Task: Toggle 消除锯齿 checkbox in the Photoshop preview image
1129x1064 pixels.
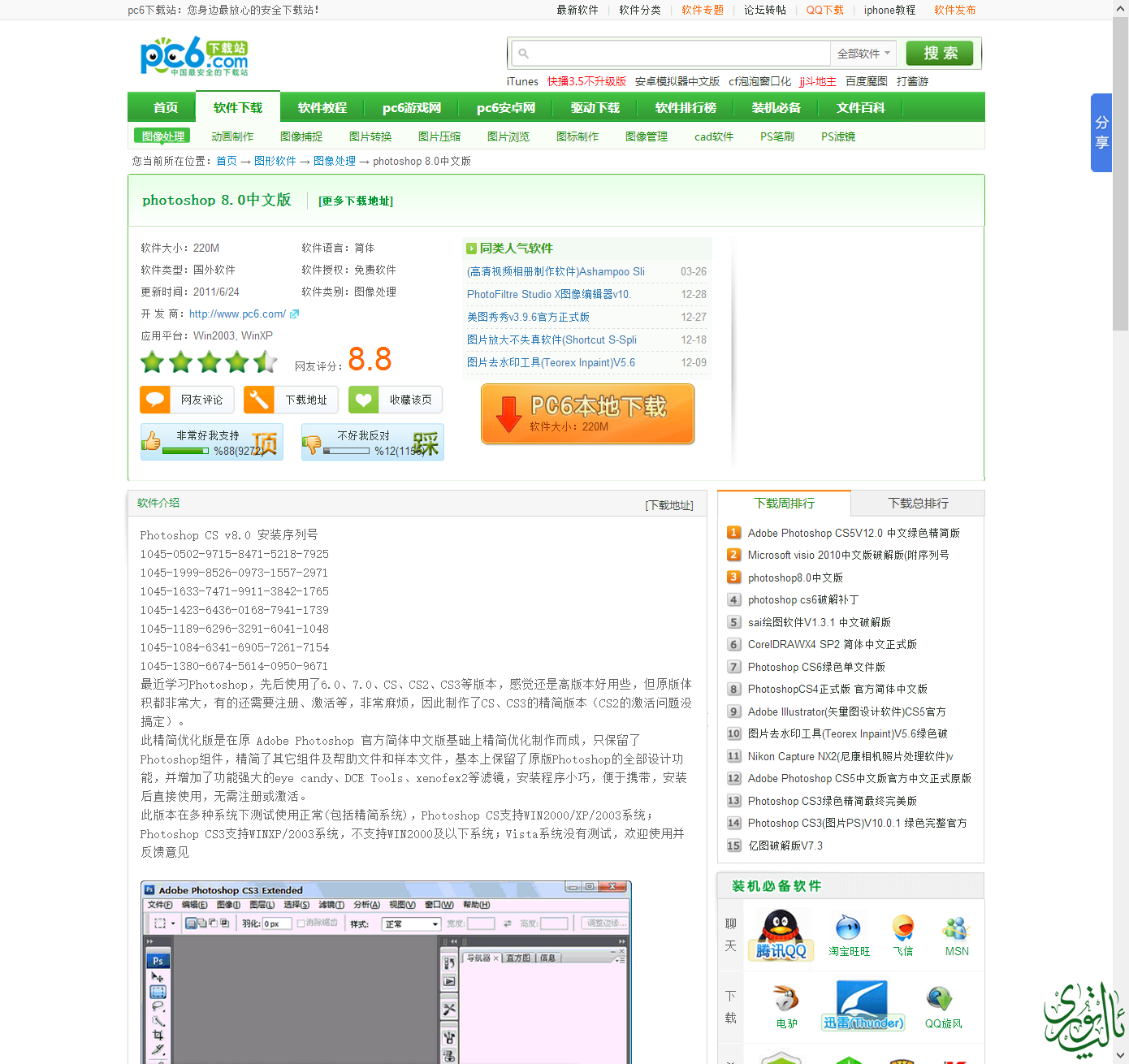Action: (301, 923)
